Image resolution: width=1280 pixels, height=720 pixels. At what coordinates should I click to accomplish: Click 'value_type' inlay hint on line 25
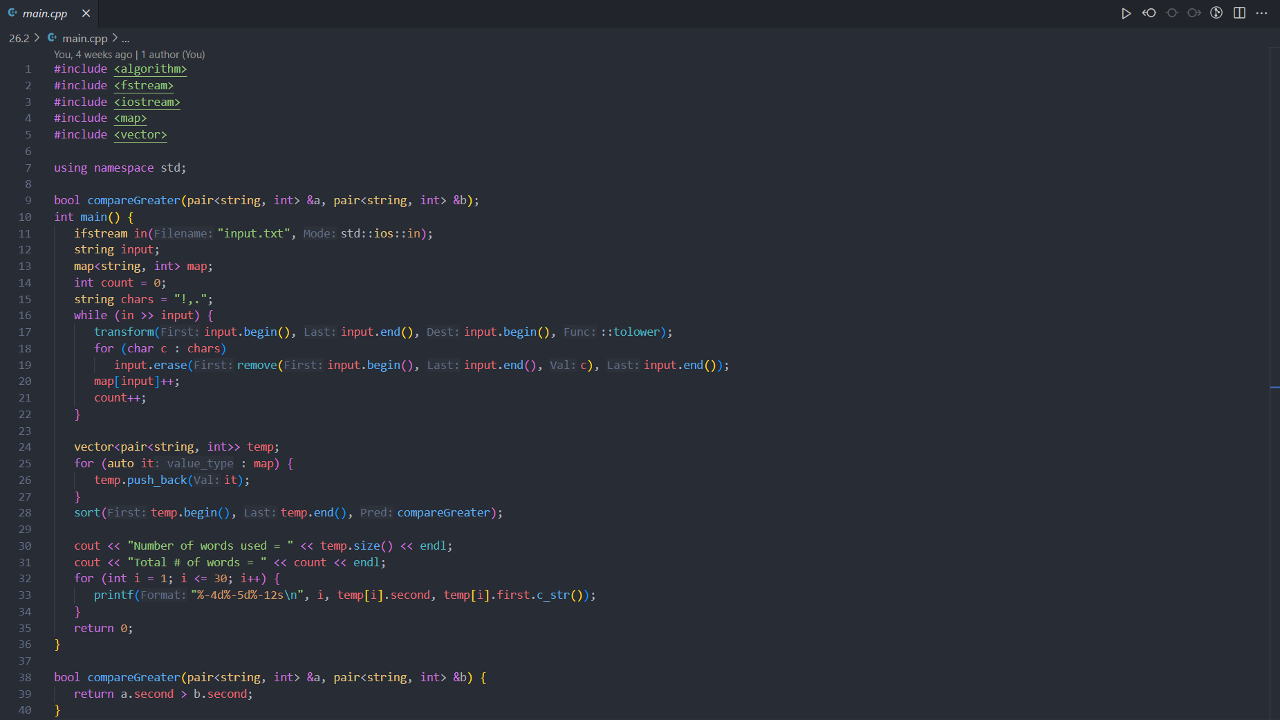tap(200, 463)
